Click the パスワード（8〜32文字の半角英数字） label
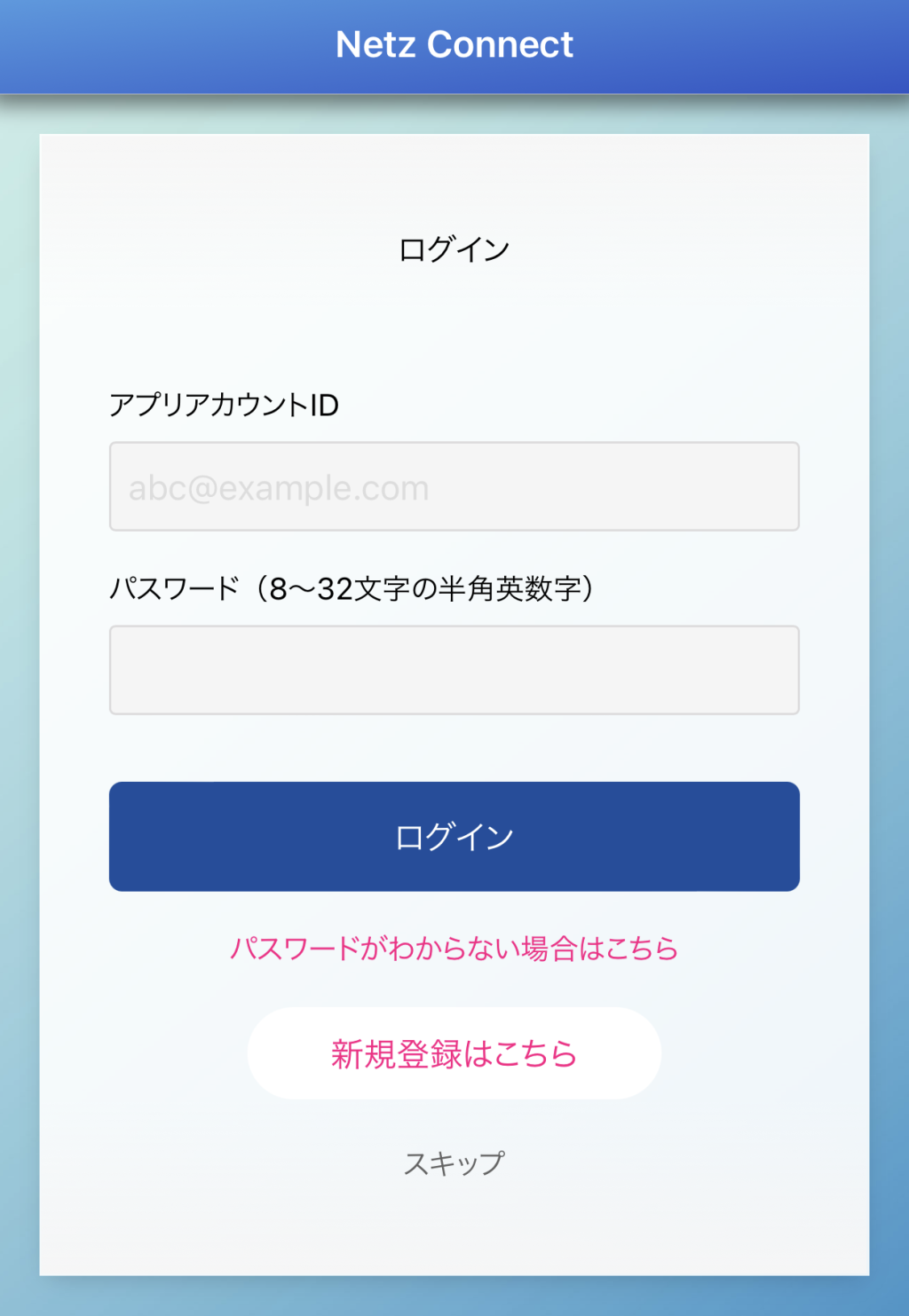This screenshot has height=1316, width=909. coord(352,588)
